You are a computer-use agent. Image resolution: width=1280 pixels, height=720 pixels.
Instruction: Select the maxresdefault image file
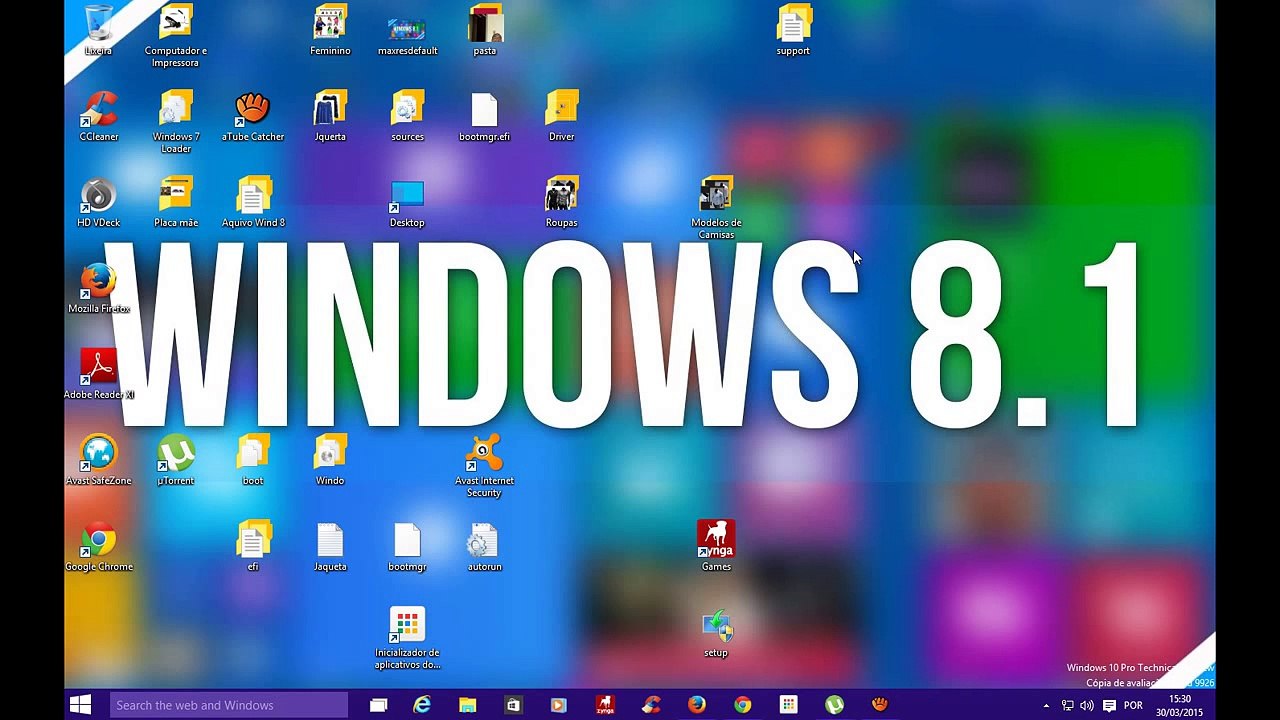point(407,29)
